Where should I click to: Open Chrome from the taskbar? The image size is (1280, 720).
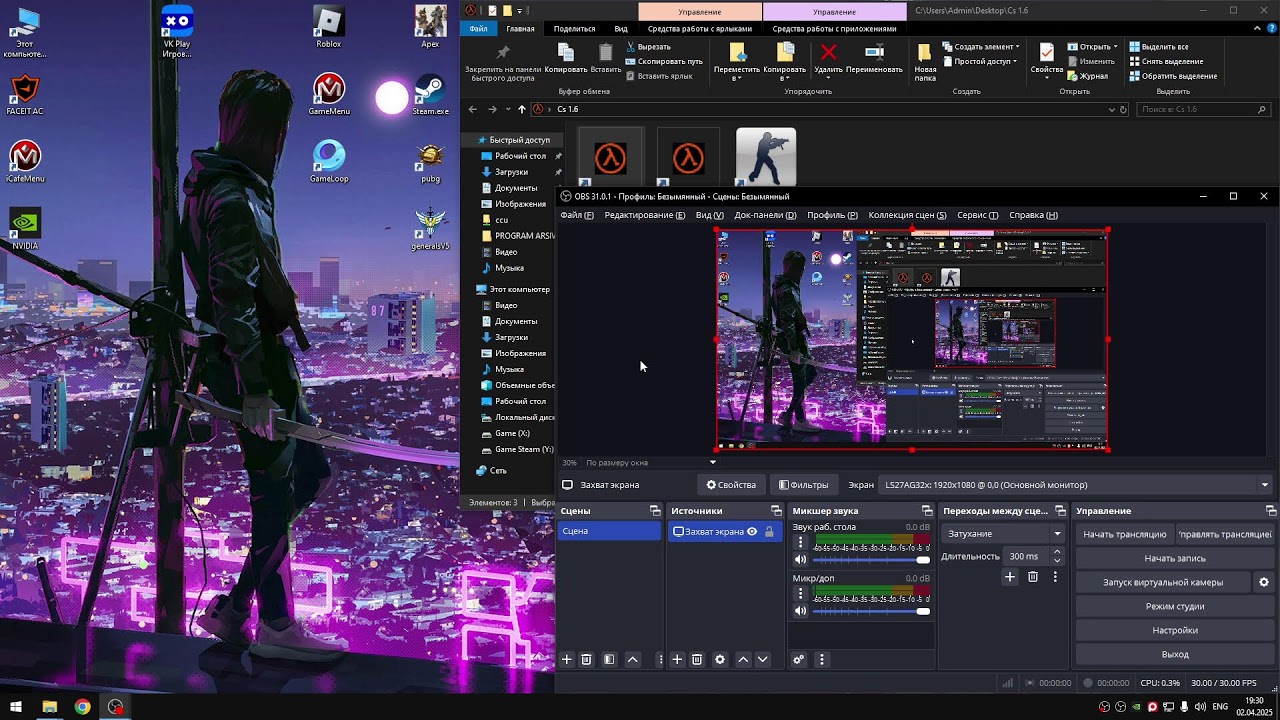pos(82,707)
